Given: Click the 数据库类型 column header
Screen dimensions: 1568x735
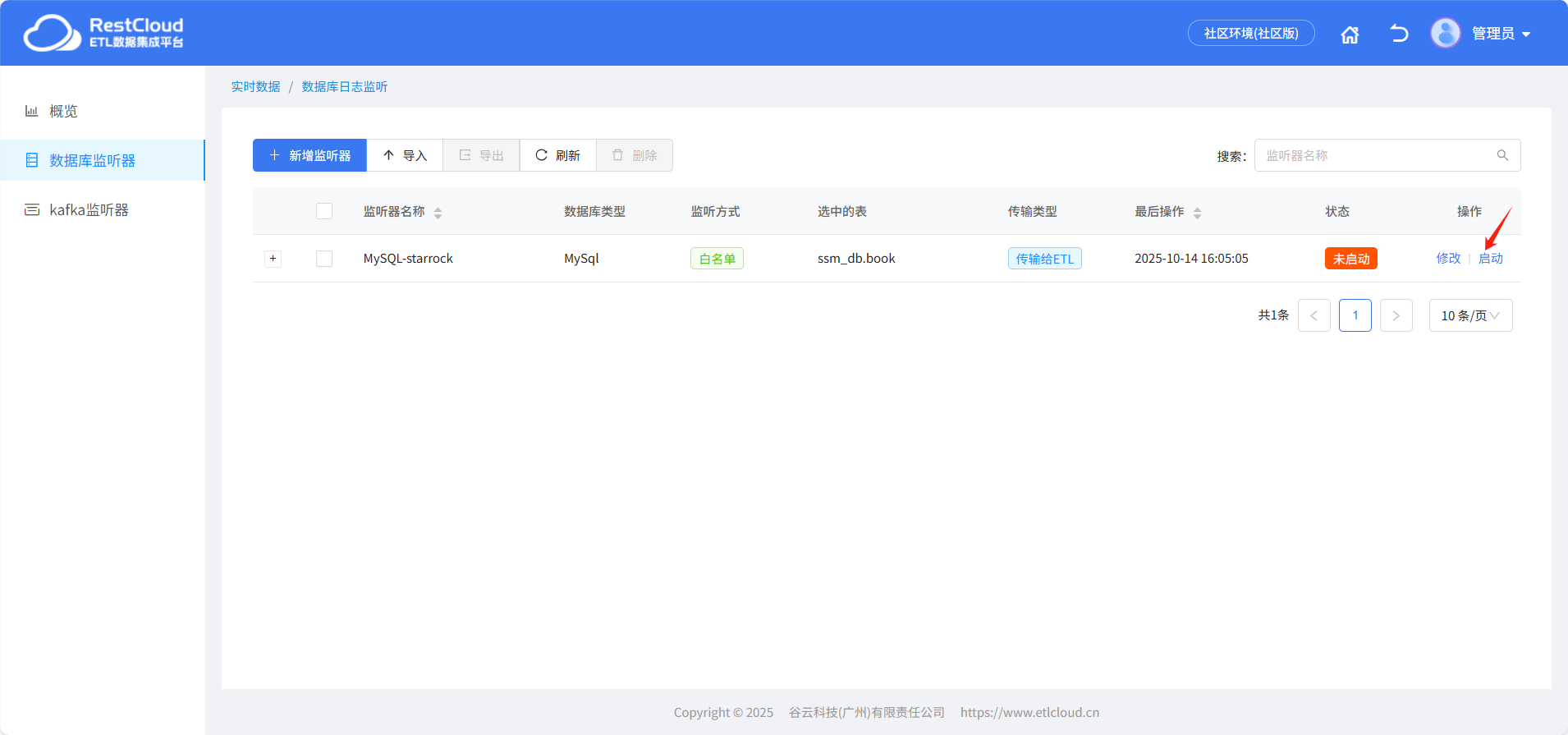Looking at the screenshot, I should coord(594,211).
